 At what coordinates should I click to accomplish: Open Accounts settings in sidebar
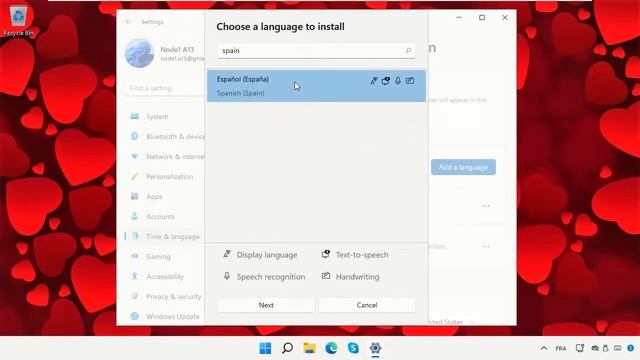pos(160,217)
